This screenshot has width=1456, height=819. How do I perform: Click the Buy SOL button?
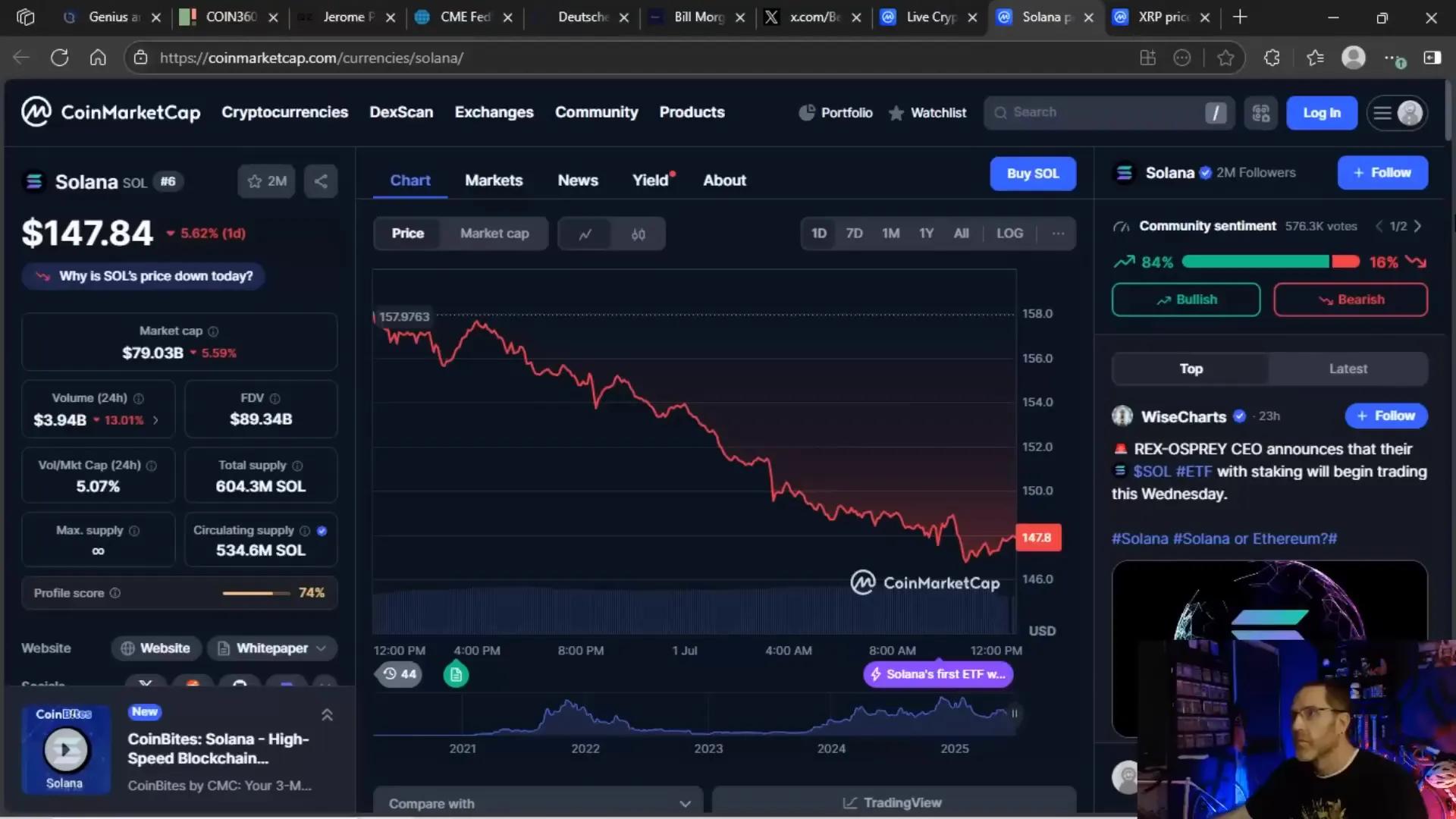1033,174
